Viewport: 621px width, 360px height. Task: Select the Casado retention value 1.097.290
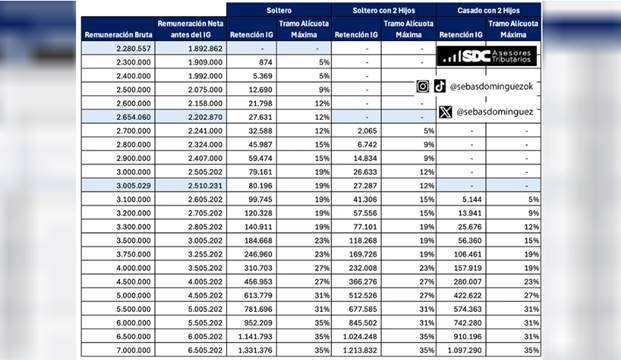[x=461, y=350]
